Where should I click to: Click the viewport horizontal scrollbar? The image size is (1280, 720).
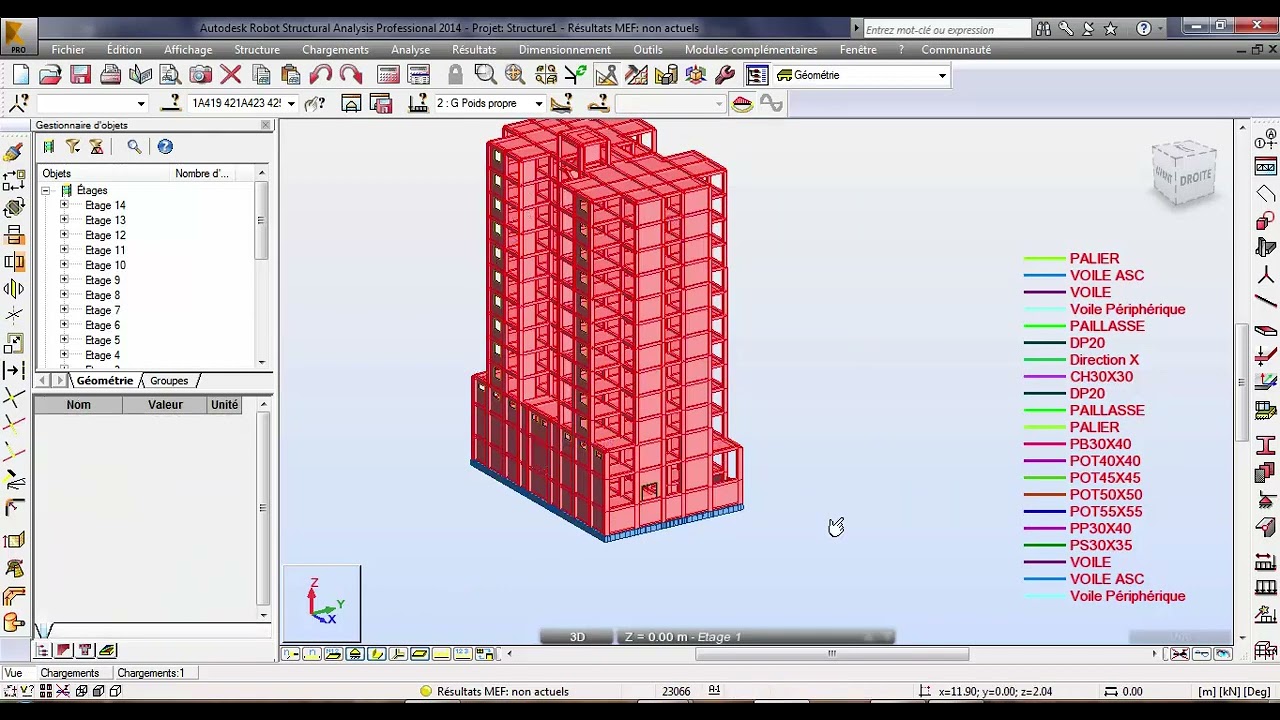click(x=831, y=654)
